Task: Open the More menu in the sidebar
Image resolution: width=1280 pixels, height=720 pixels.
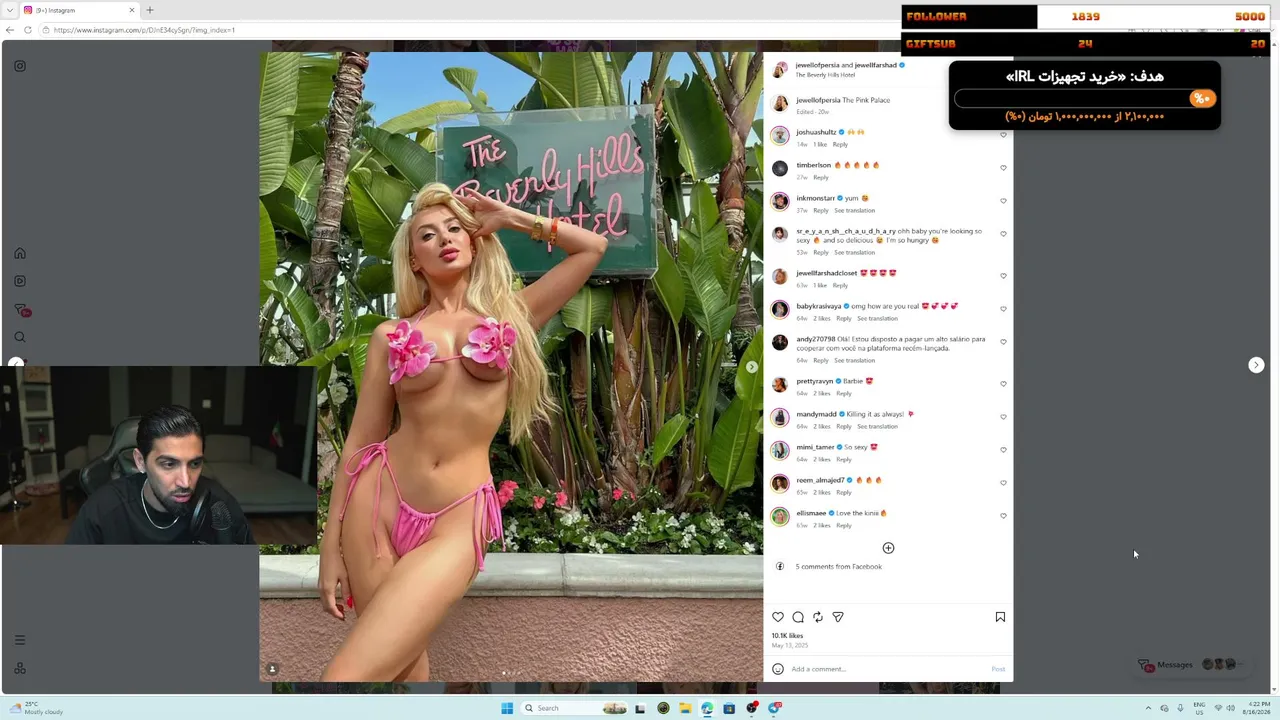Action: [20, 640]
